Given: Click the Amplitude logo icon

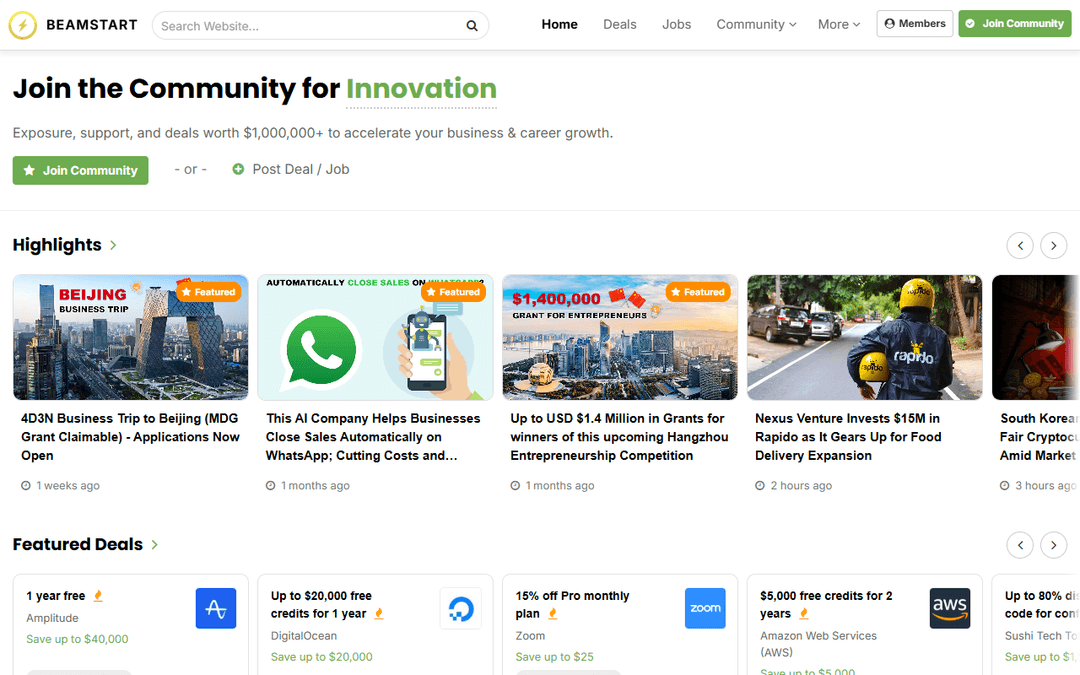Looking at the screenshot, I should [x=216, y=608].
